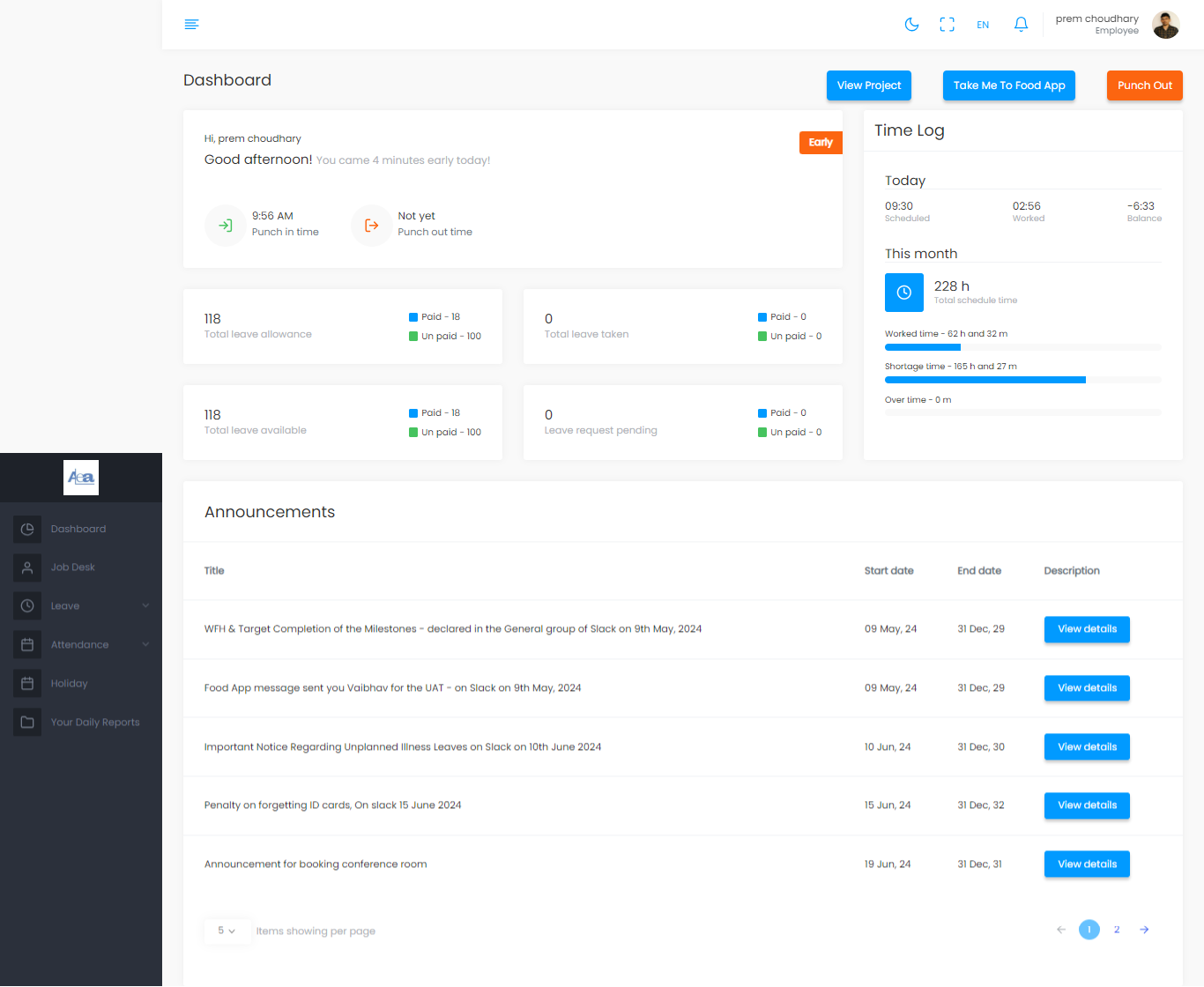Image resolution: width=1204 pixels, height=987 pixels.
Task: Click Take Me To Food App
Action: click(x=1008, y=85)
